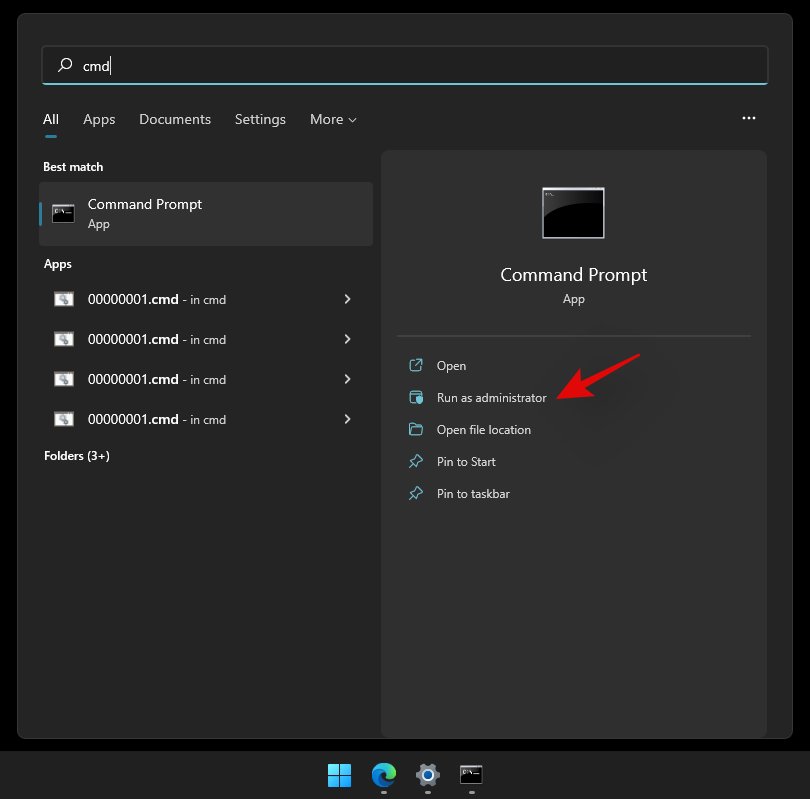This screenshot has height=799, width=810.
Task: Open the Settings gear icon in taskbar
Action: click(428, 774)
